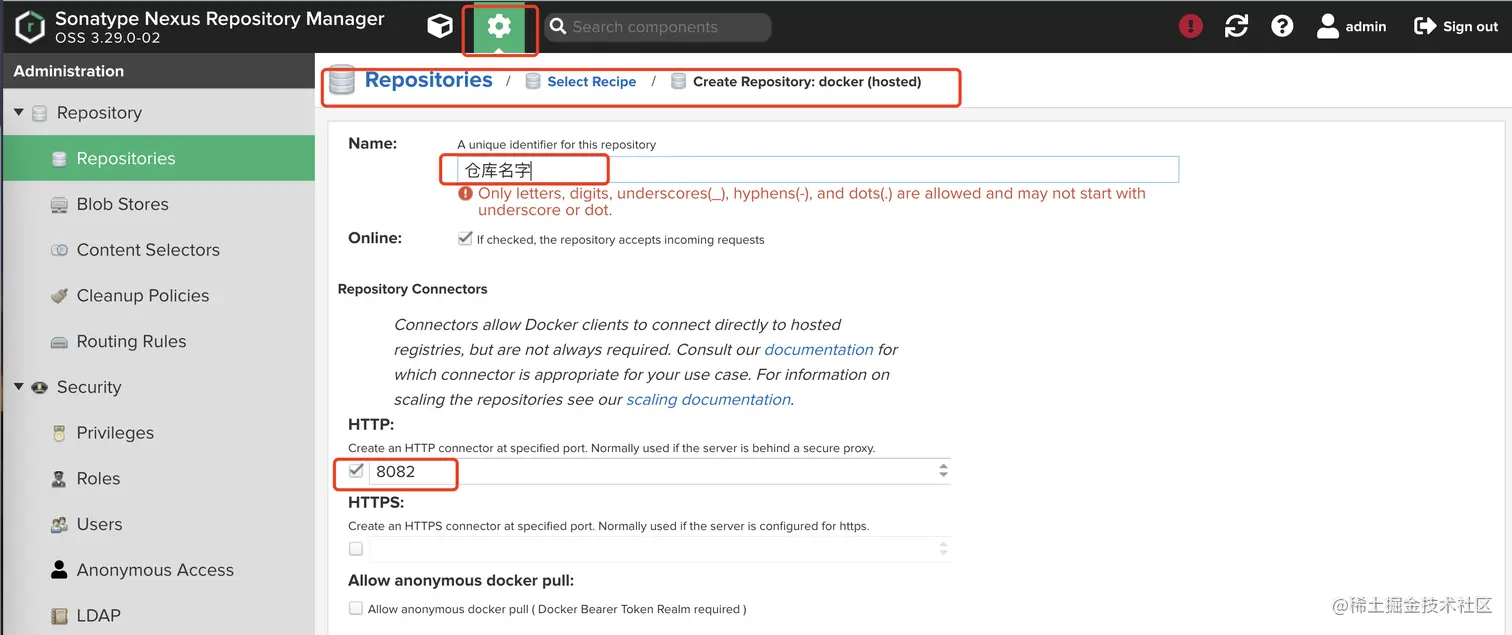Viewport: 1512px width, 635px height.
Task: Click the Refresh icon in header
Action: [x=1236, y=27]
